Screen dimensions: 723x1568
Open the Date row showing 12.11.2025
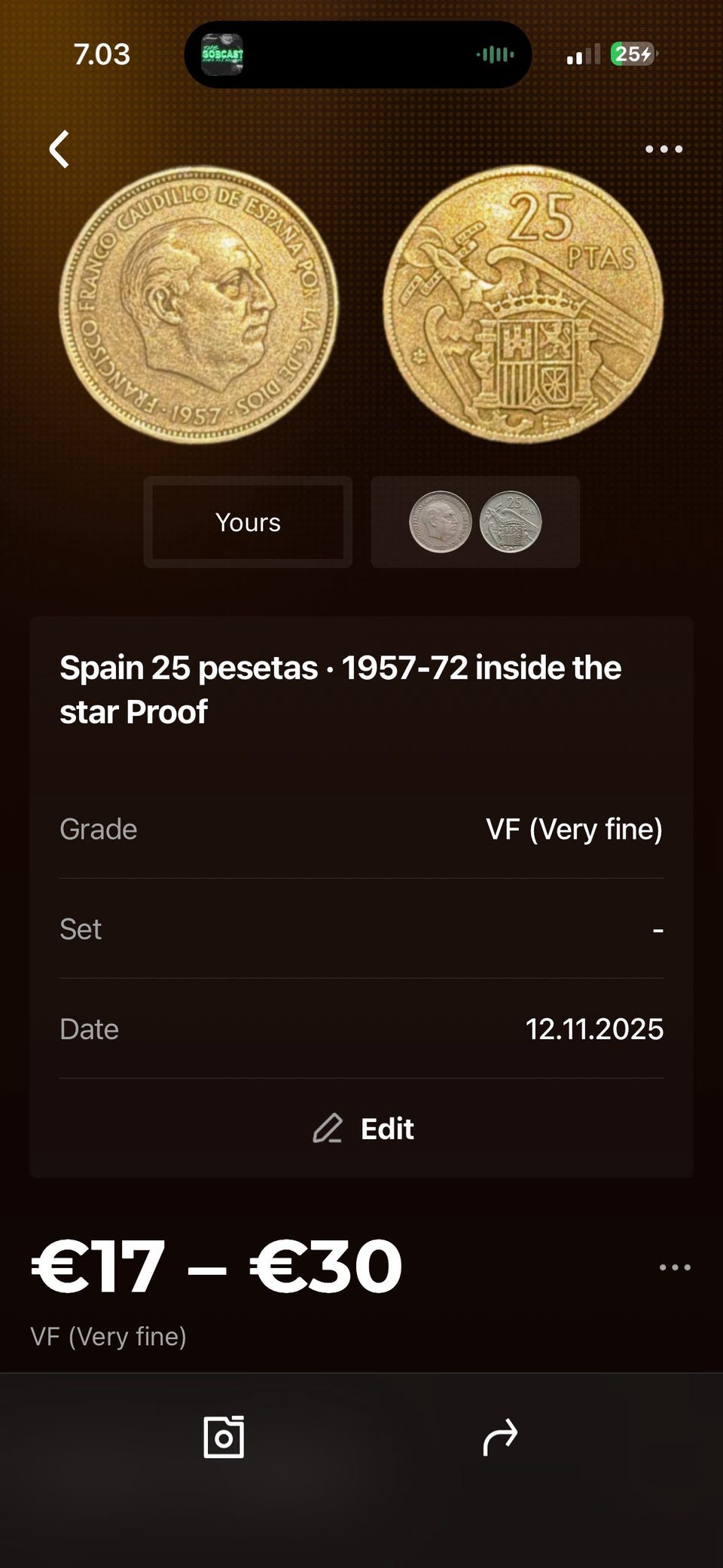(361, 1029)
